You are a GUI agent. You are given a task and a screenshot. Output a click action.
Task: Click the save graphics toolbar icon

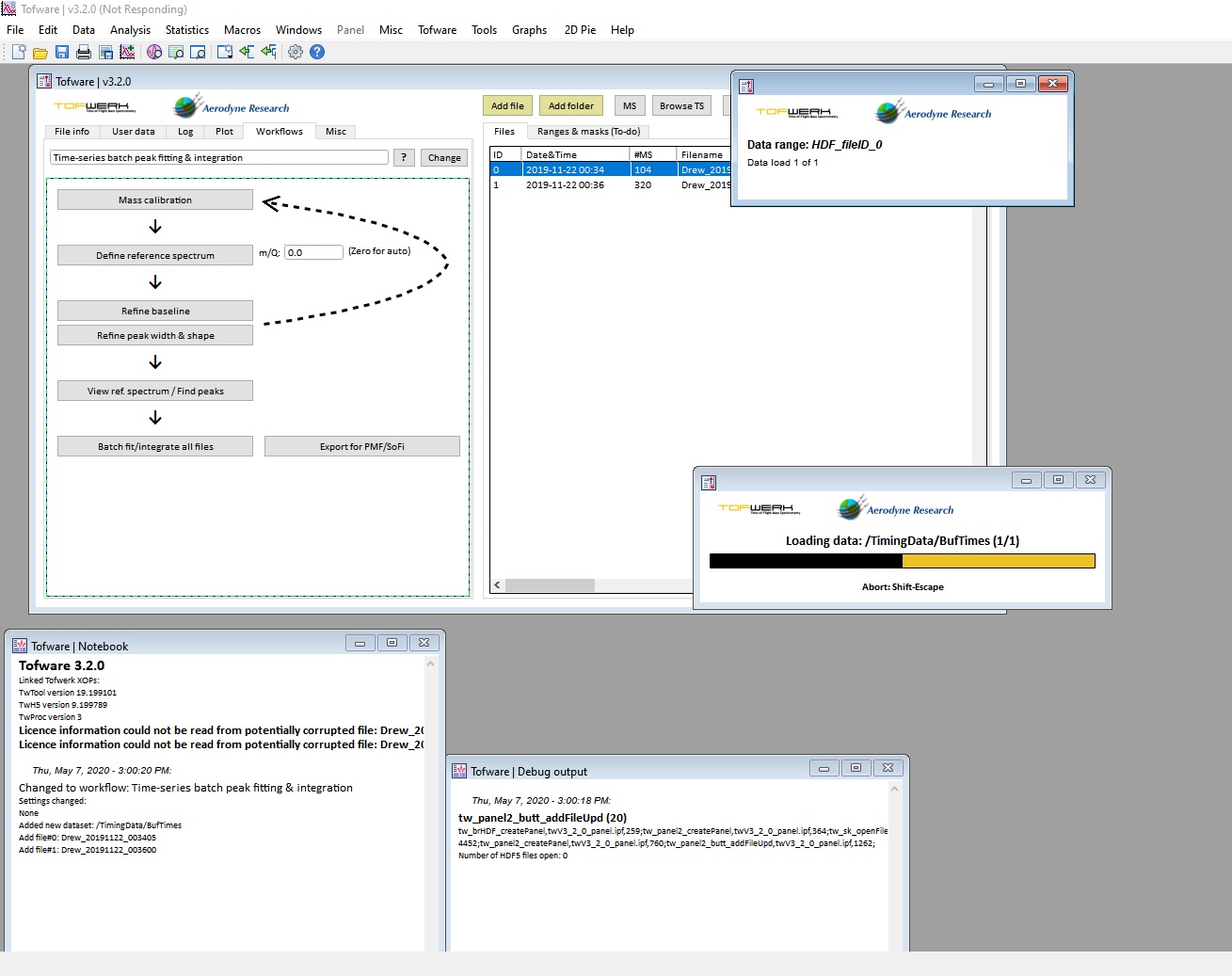tap(105, 52)
